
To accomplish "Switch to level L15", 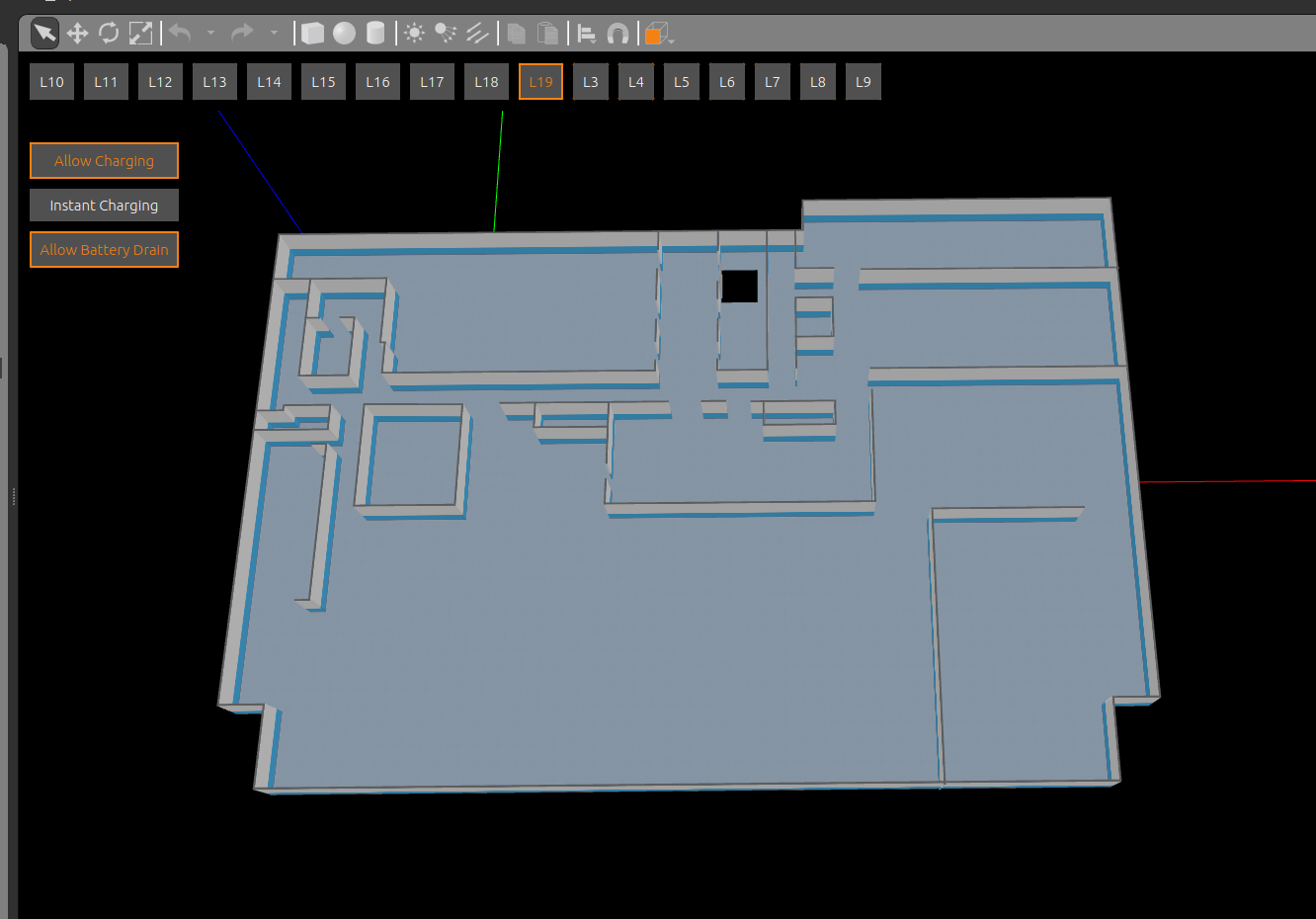I will [323, 82].
